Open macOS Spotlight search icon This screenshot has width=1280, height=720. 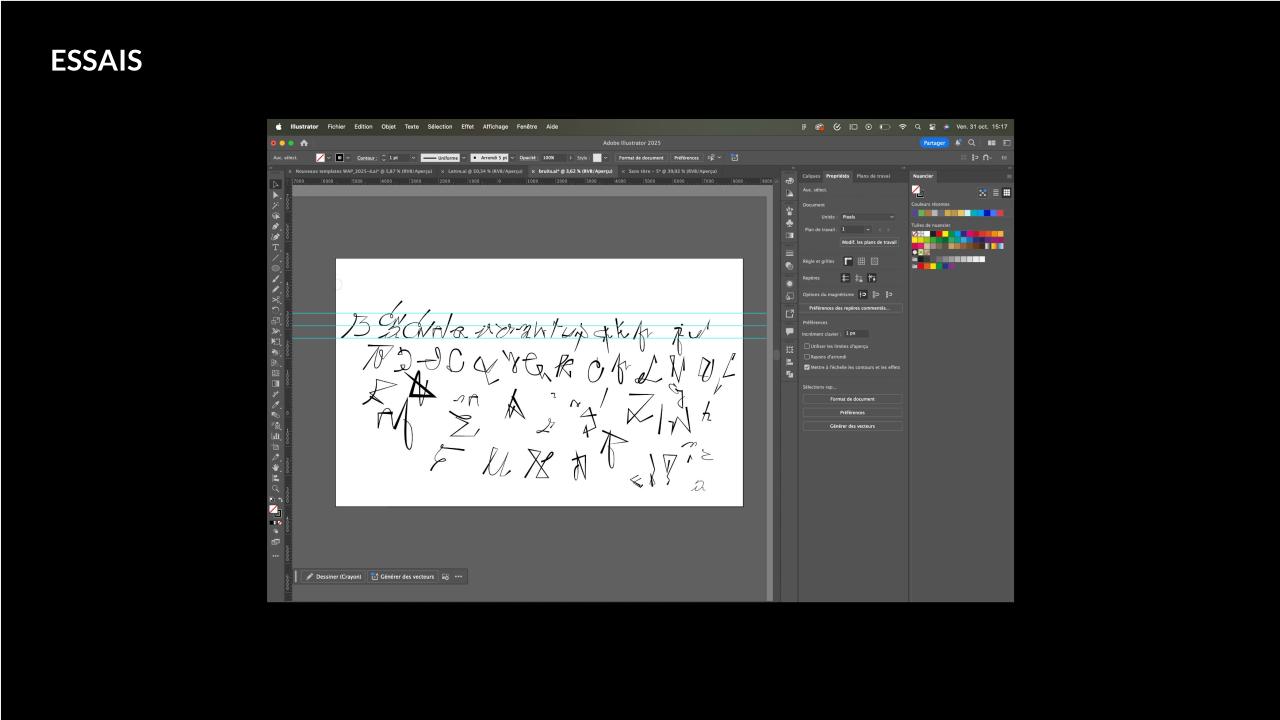tap(917, 127)
